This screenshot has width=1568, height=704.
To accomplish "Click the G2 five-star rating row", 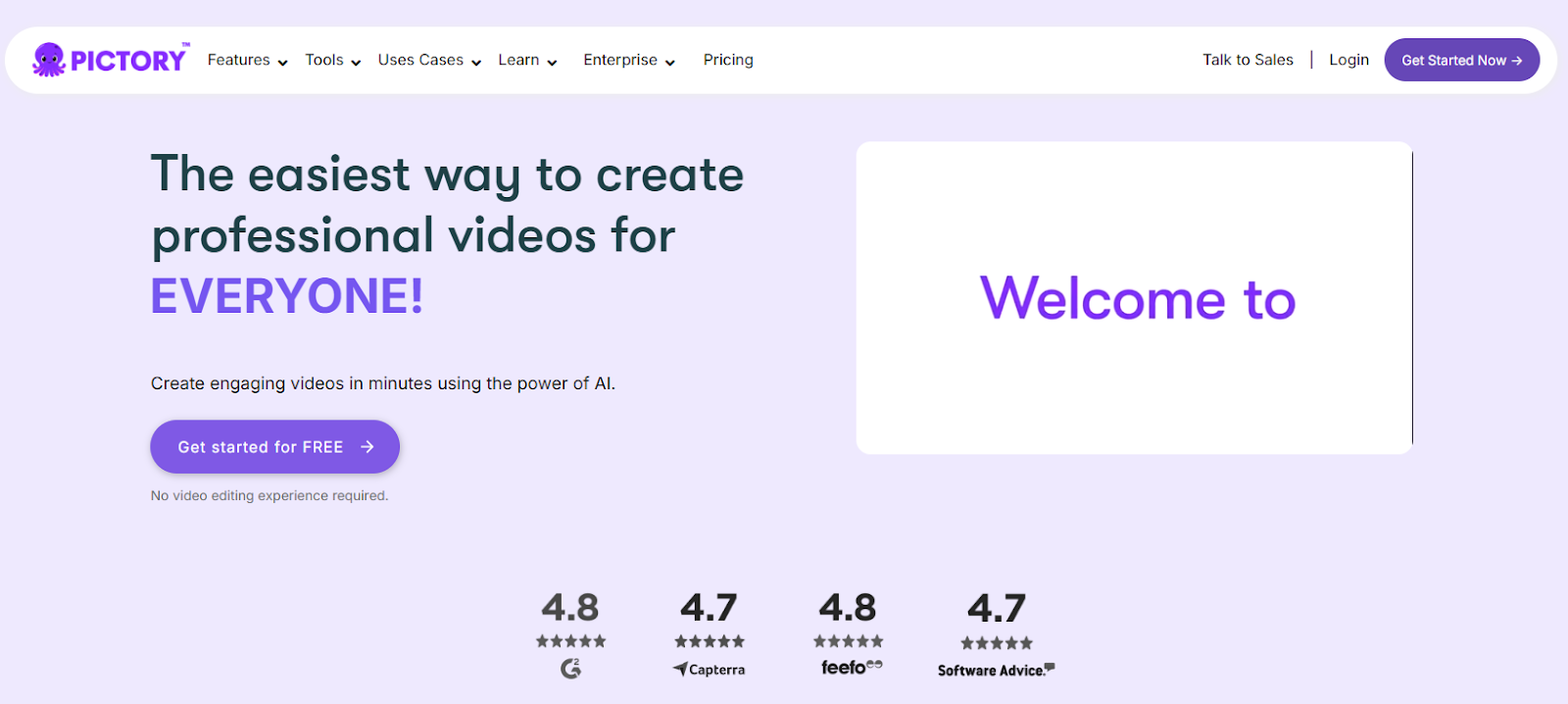I will 570,641.
